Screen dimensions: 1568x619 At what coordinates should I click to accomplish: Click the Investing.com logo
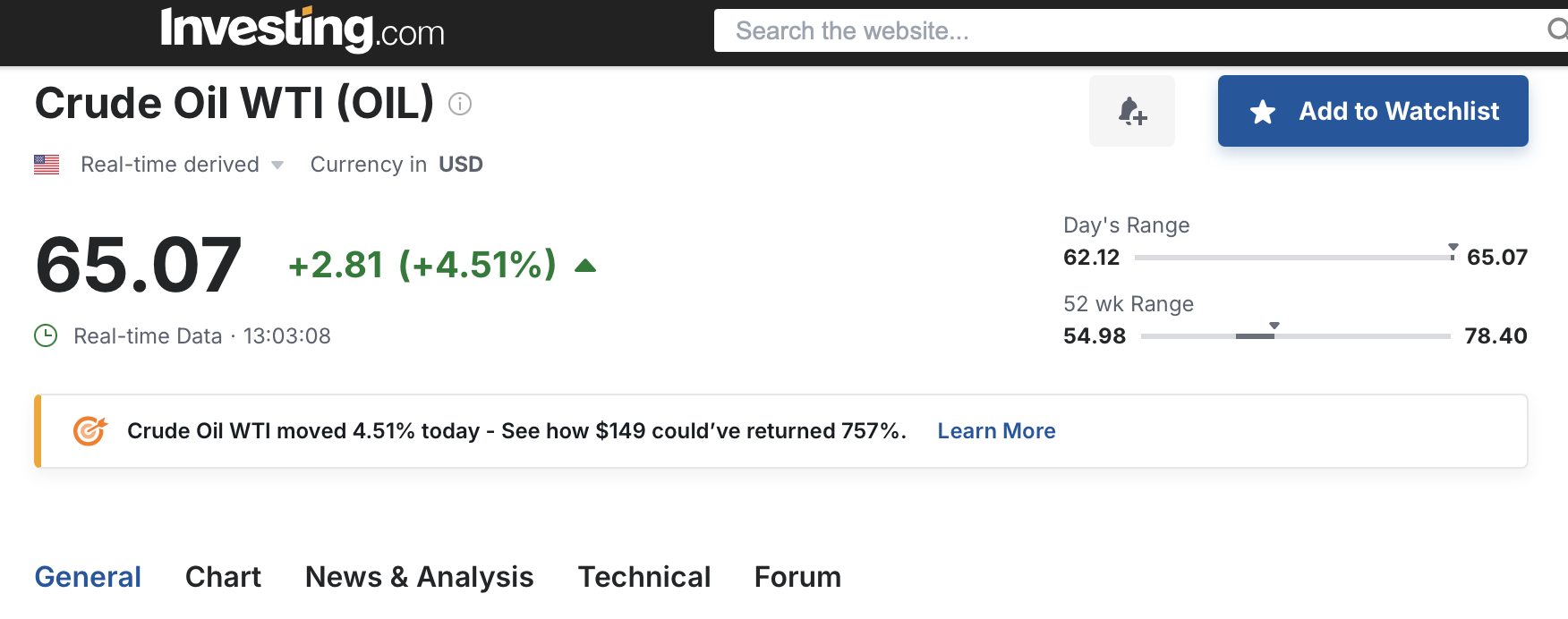pyautogui.click(x=302, y=30)
